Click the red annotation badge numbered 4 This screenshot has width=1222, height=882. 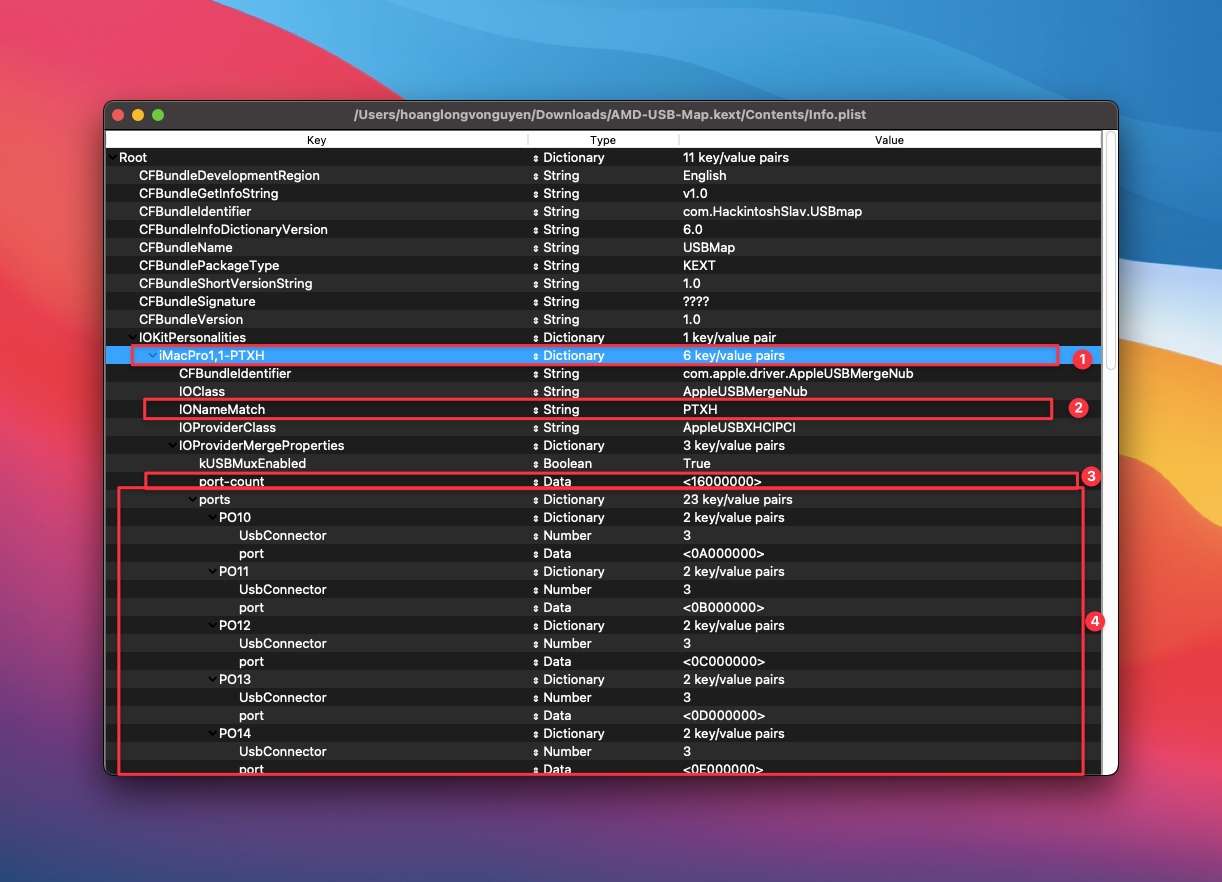[x=1095, y=622]
